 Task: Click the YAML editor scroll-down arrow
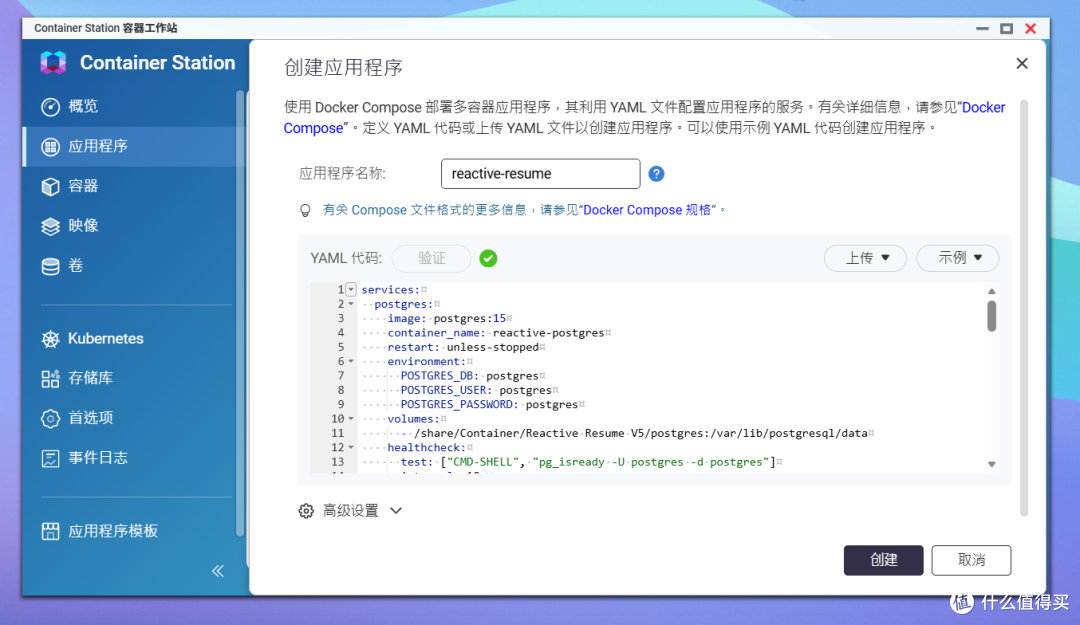pos(992,464)
